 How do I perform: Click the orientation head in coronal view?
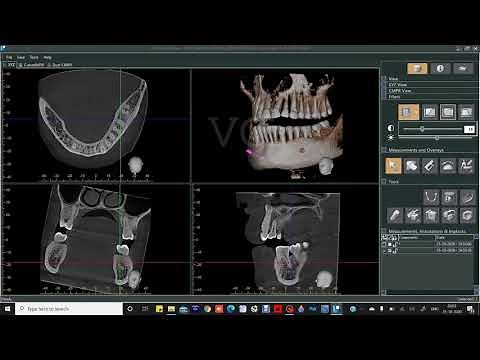point(134,278)
